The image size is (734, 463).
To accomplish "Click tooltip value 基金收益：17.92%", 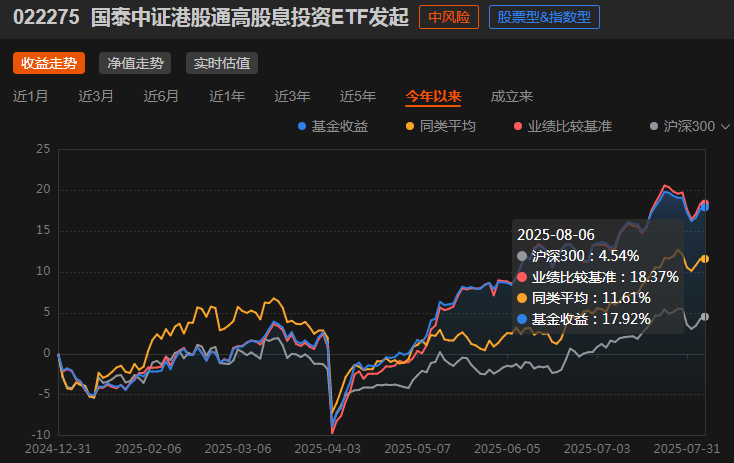I will click(x=584, y=319).
